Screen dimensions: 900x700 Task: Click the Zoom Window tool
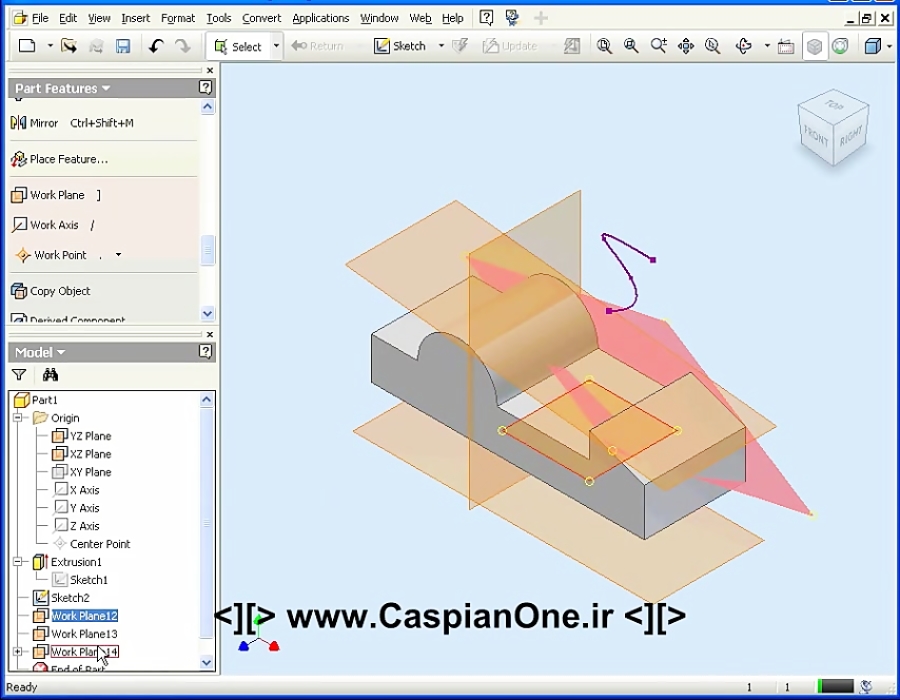click(632, 45)
